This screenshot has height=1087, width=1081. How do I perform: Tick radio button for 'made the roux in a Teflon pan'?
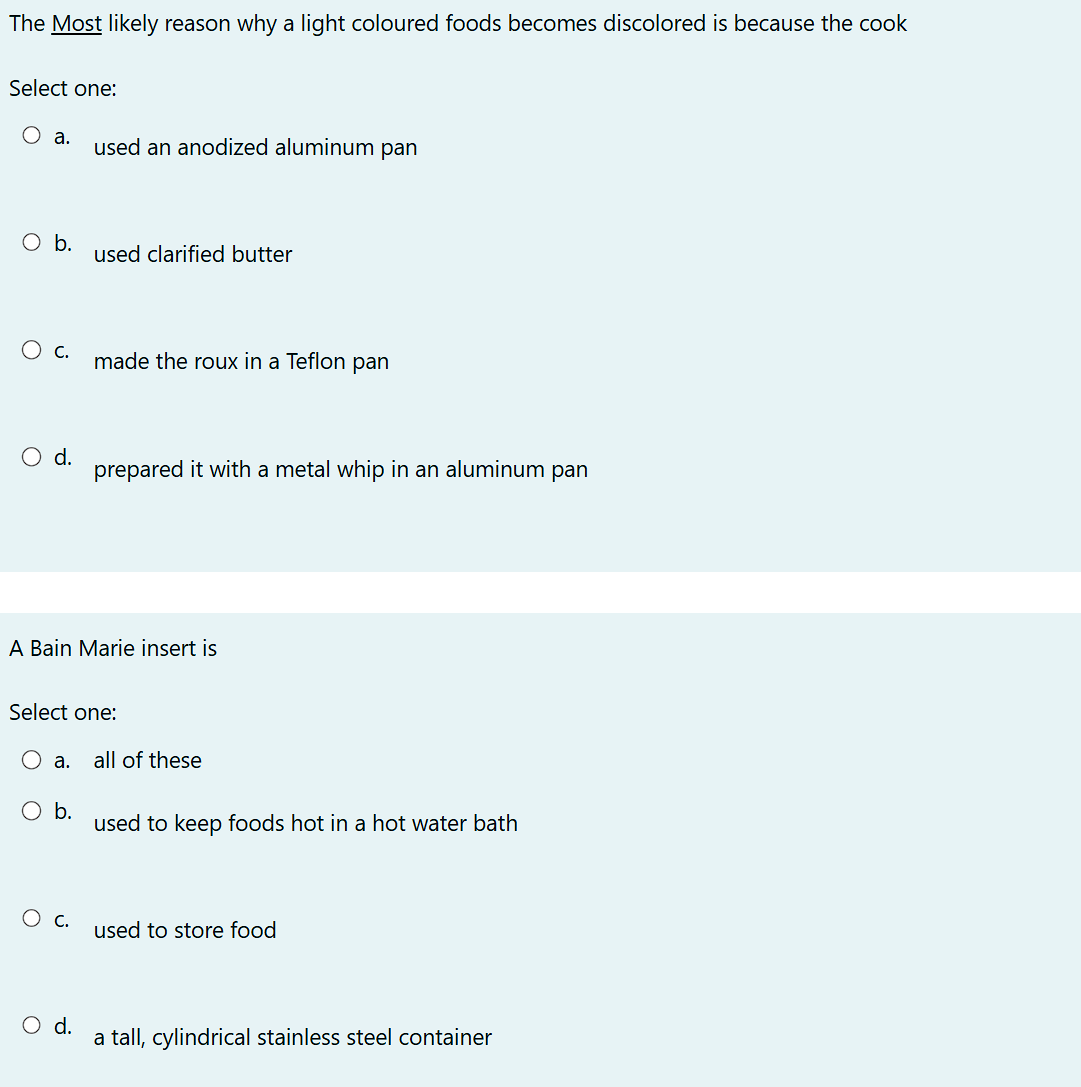pos(31,349)
